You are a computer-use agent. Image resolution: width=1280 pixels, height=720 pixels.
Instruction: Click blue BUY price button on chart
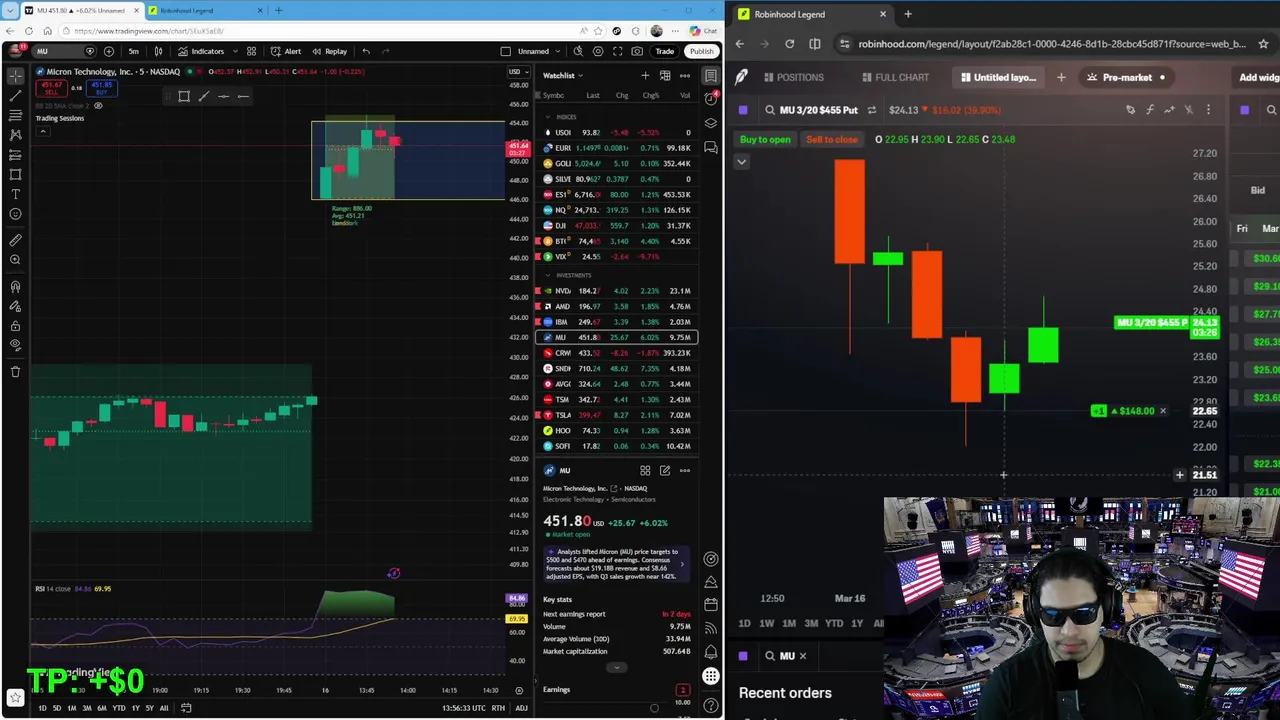101,88
